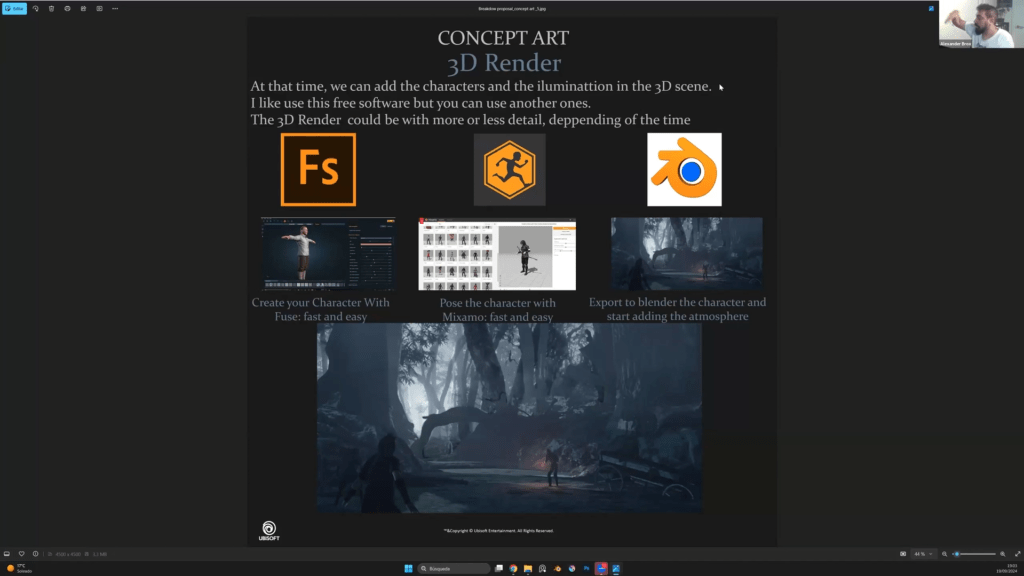Click the Adobe Fuse Fs logo image
This screenshot has height=576, width=1024.
pyautogui.click(x=319, y=170)
